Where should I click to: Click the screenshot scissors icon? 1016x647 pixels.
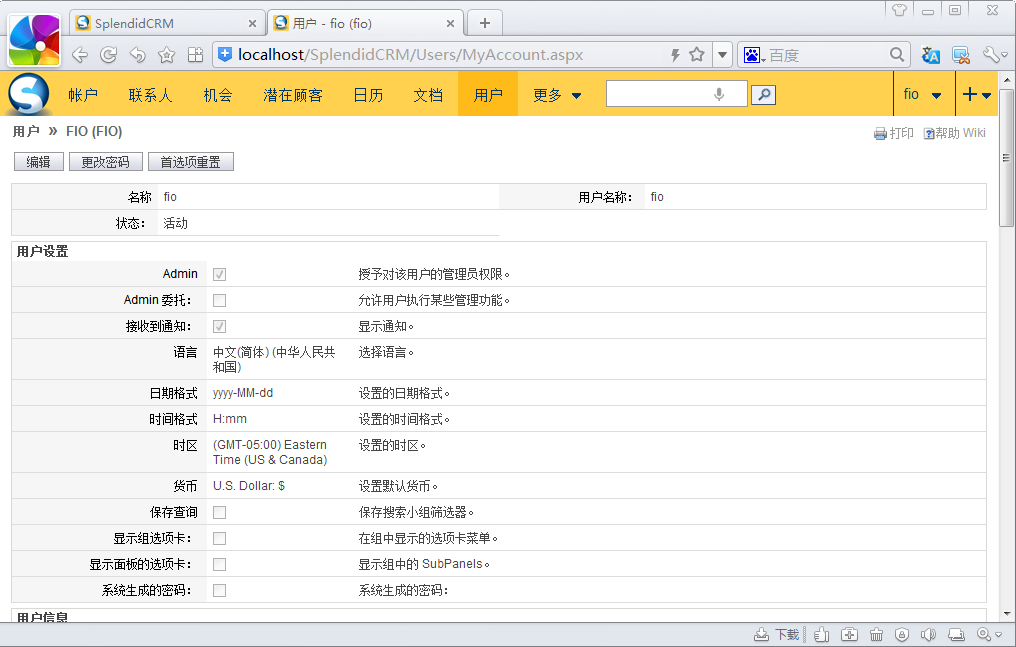[x=961, y=55]
